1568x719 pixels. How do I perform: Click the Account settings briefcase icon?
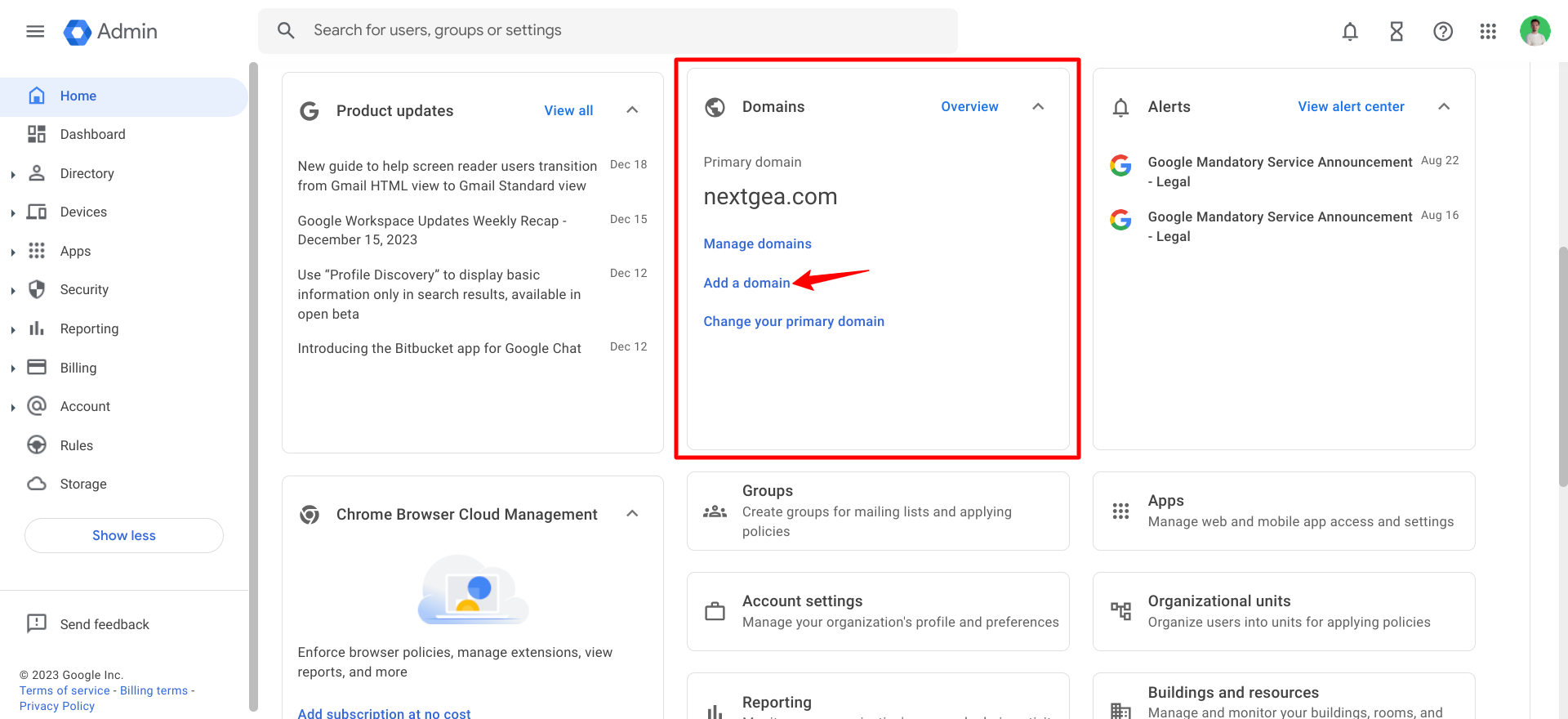(x=715, y=611)
